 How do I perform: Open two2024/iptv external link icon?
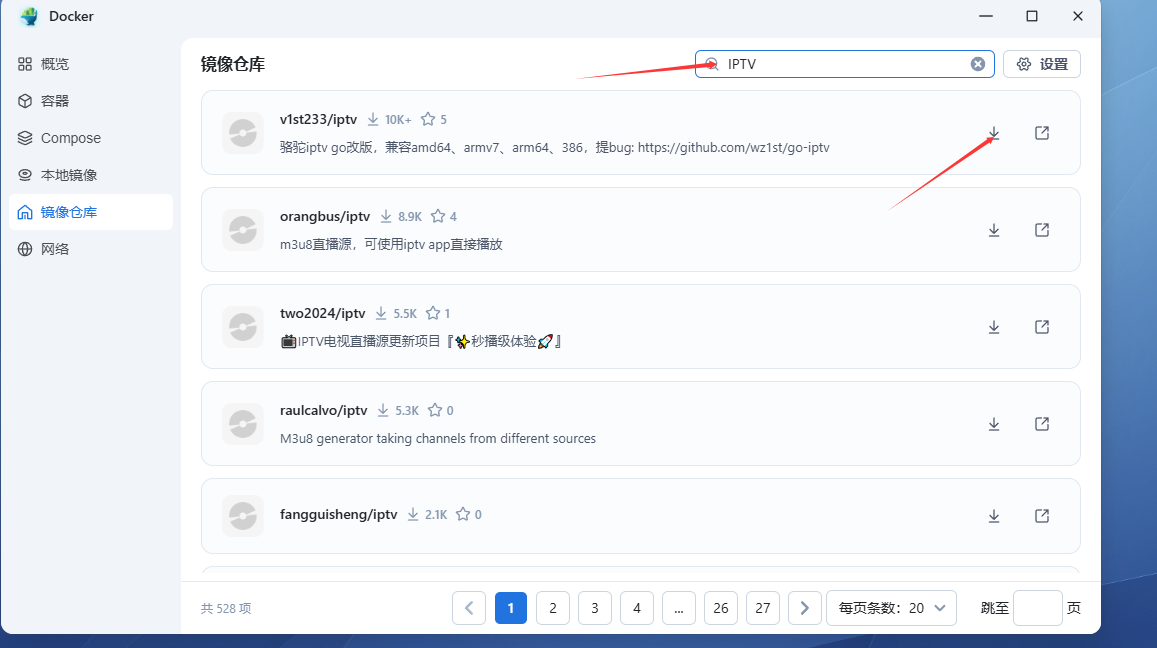click(x=1042, y=327)
